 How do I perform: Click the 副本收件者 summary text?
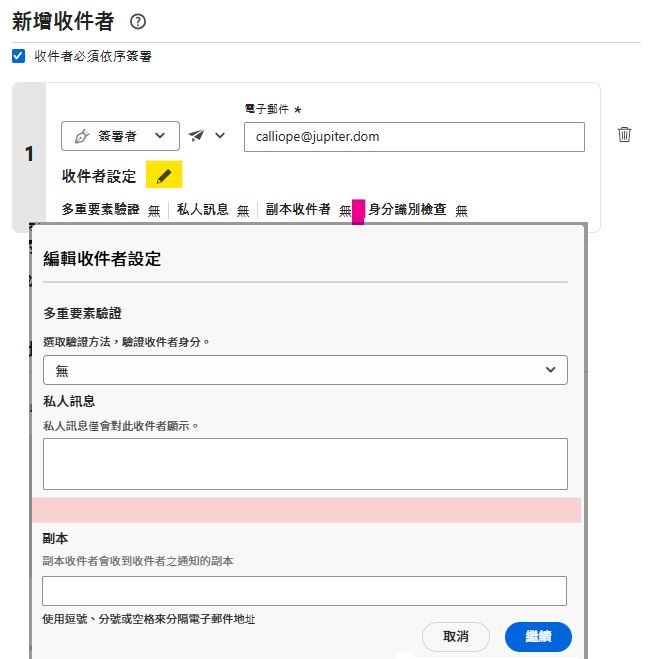[298, 209]
